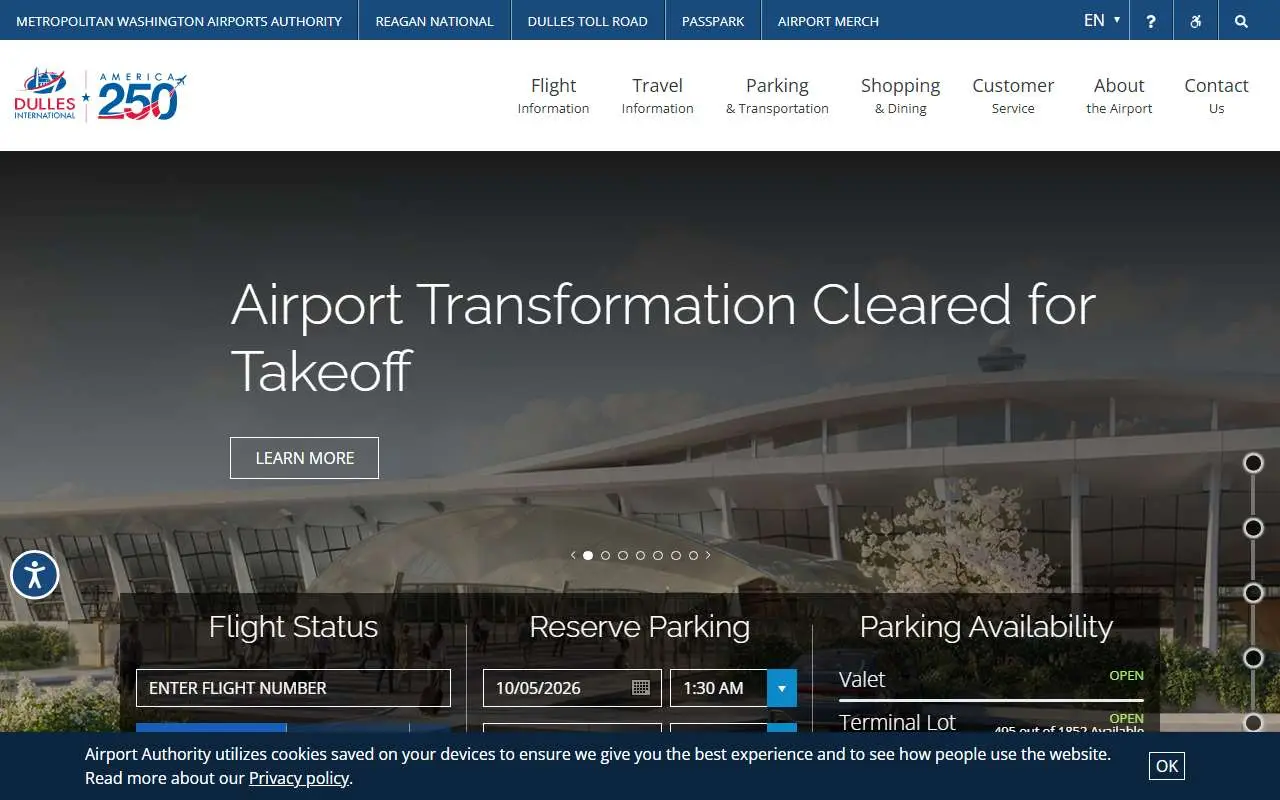Open the EN language dropdown

click(x=1102, y=20)
